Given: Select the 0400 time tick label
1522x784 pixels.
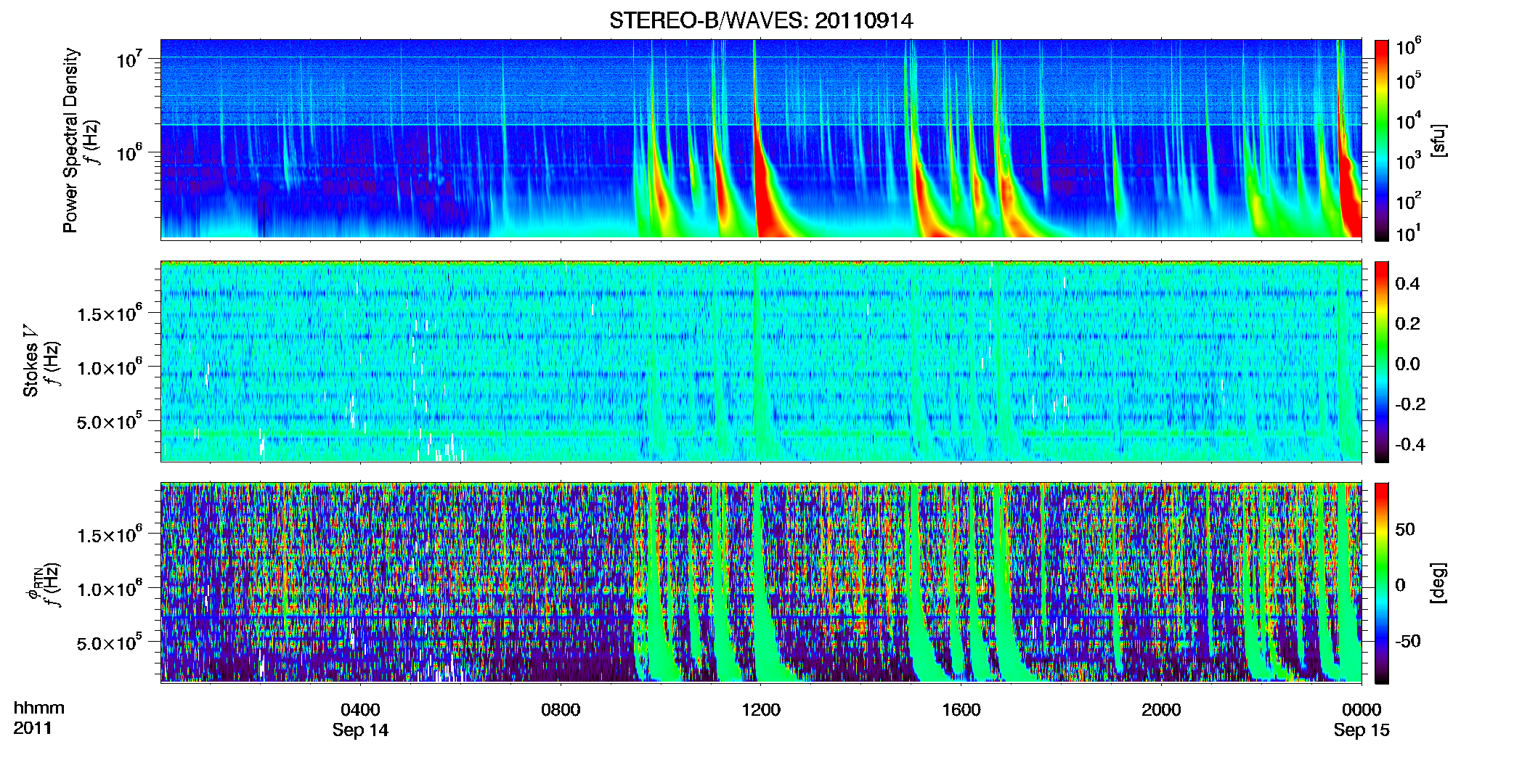Looking at the screenshot, I should click(x=360, y=709).
